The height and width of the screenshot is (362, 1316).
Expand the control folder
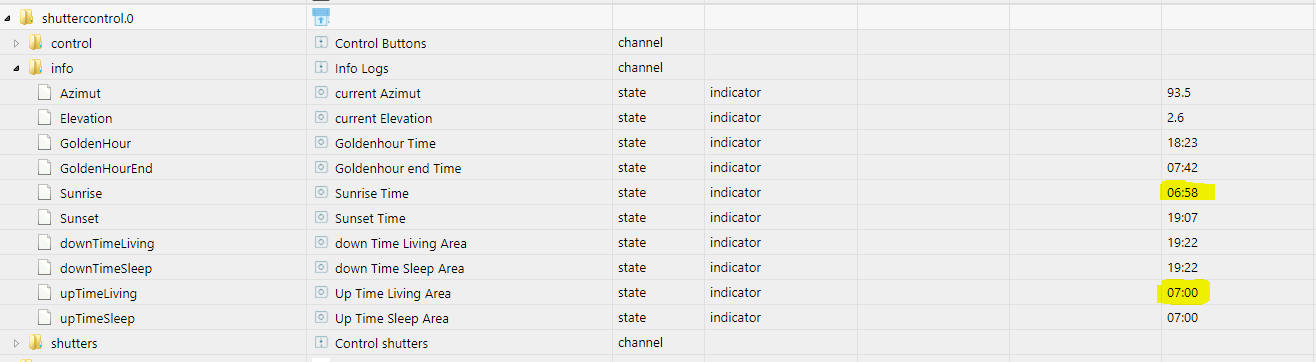tap(16, 43)
